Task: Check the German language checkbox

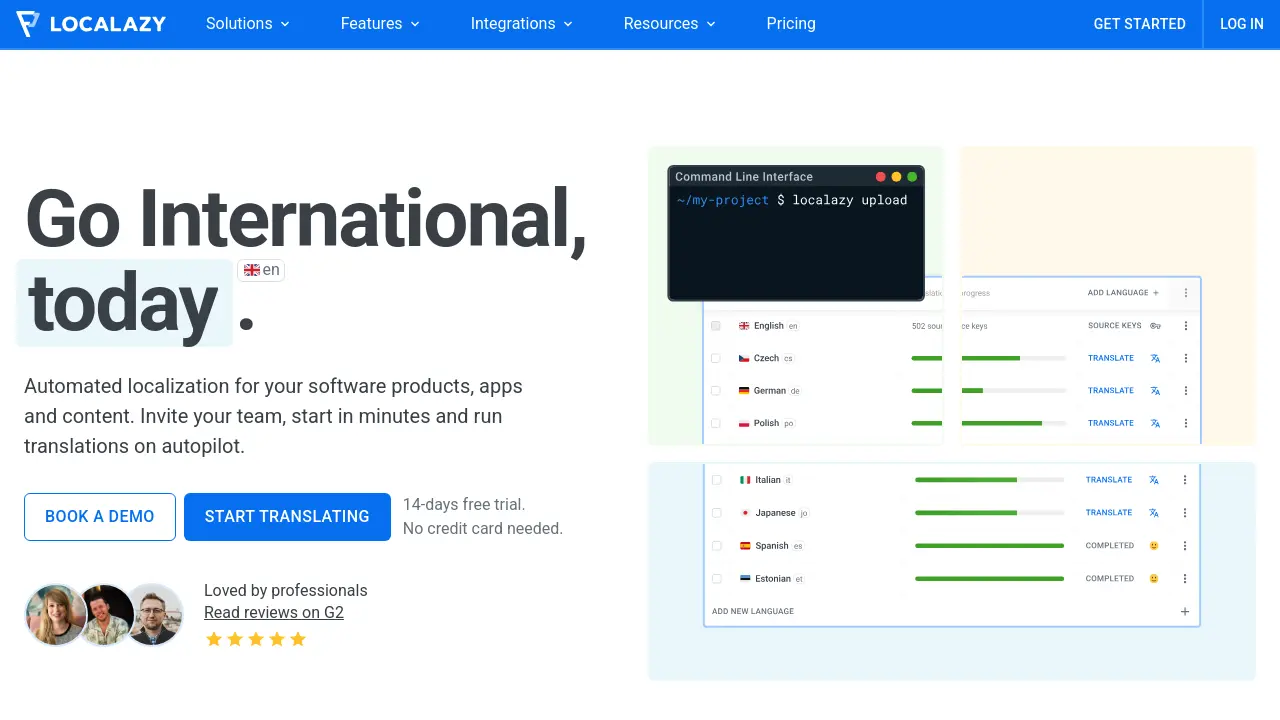Action: pyautogui.click(x=715, y=391)
